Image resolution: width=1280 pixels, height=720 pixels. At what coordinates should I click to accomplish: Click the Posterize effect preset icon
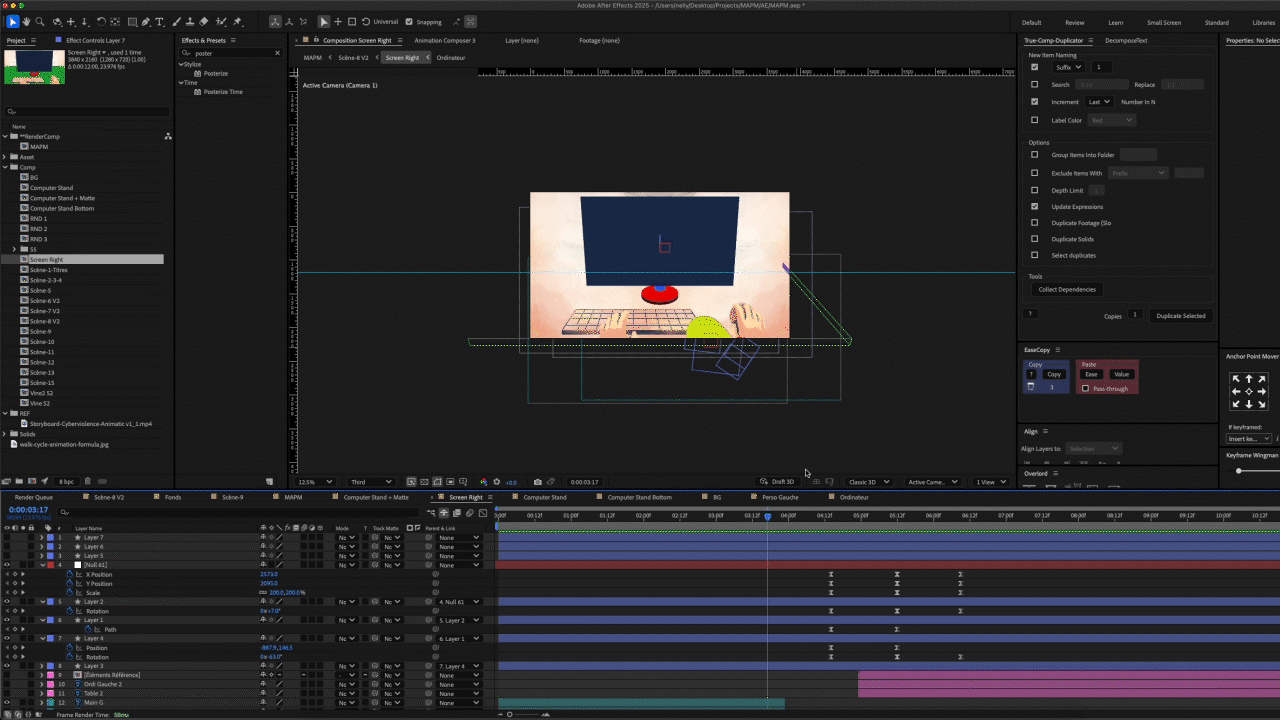(198, 74)
